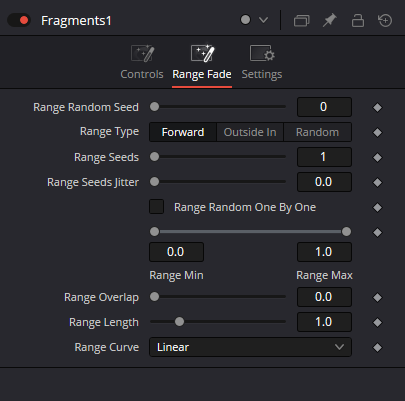The width and height of the screenshot is (405, 401).
Task: Click the Range Random Seed slider handle
Action: pos(154,107)
